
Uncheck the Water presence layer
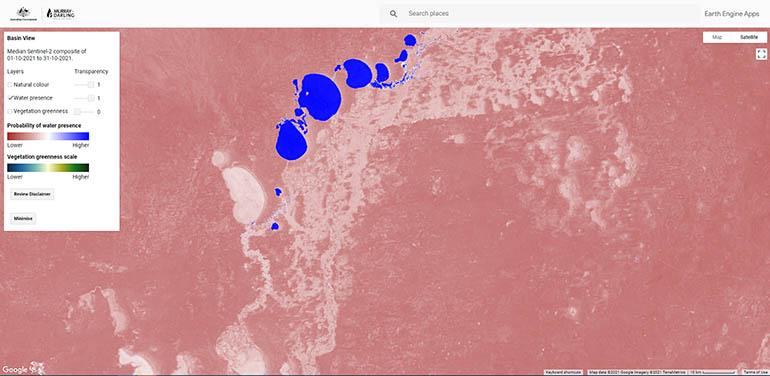click(x=10, y=98)
